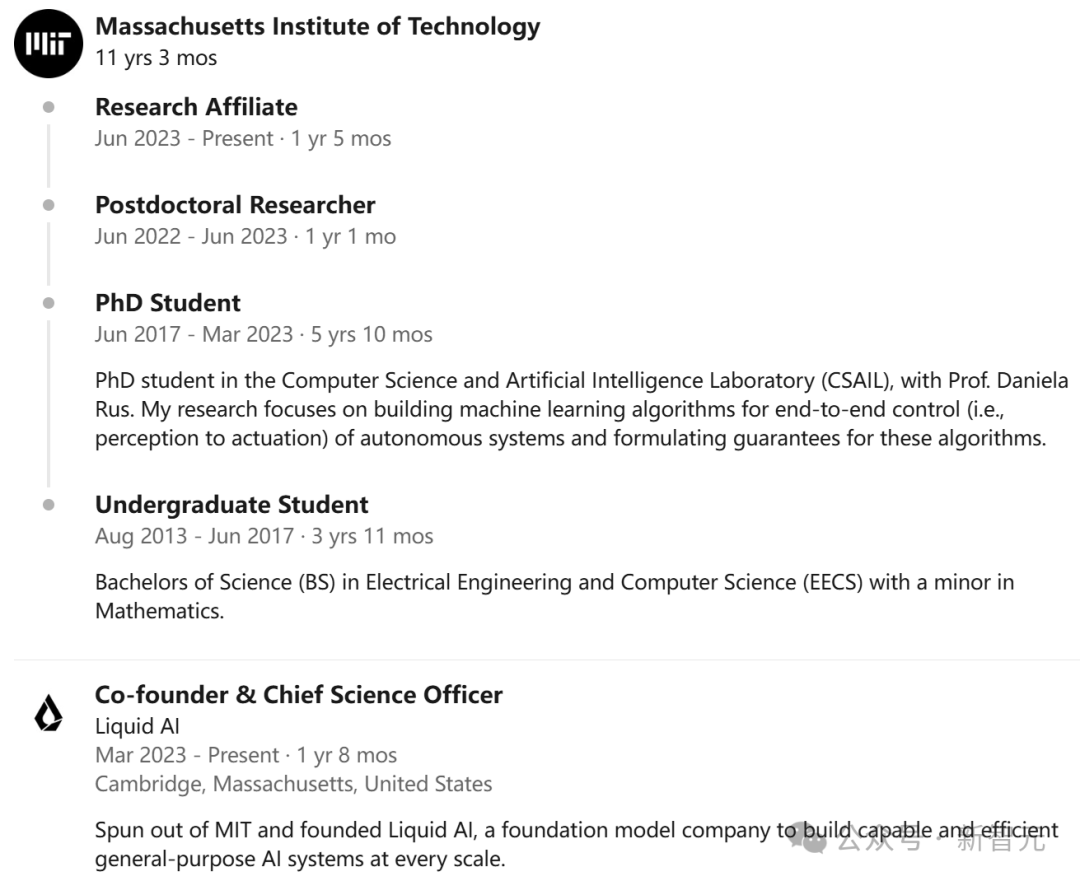Click the Postdoctoral Researcher timeline bullet
1080x881 pixels.
[x=48, y=205]
